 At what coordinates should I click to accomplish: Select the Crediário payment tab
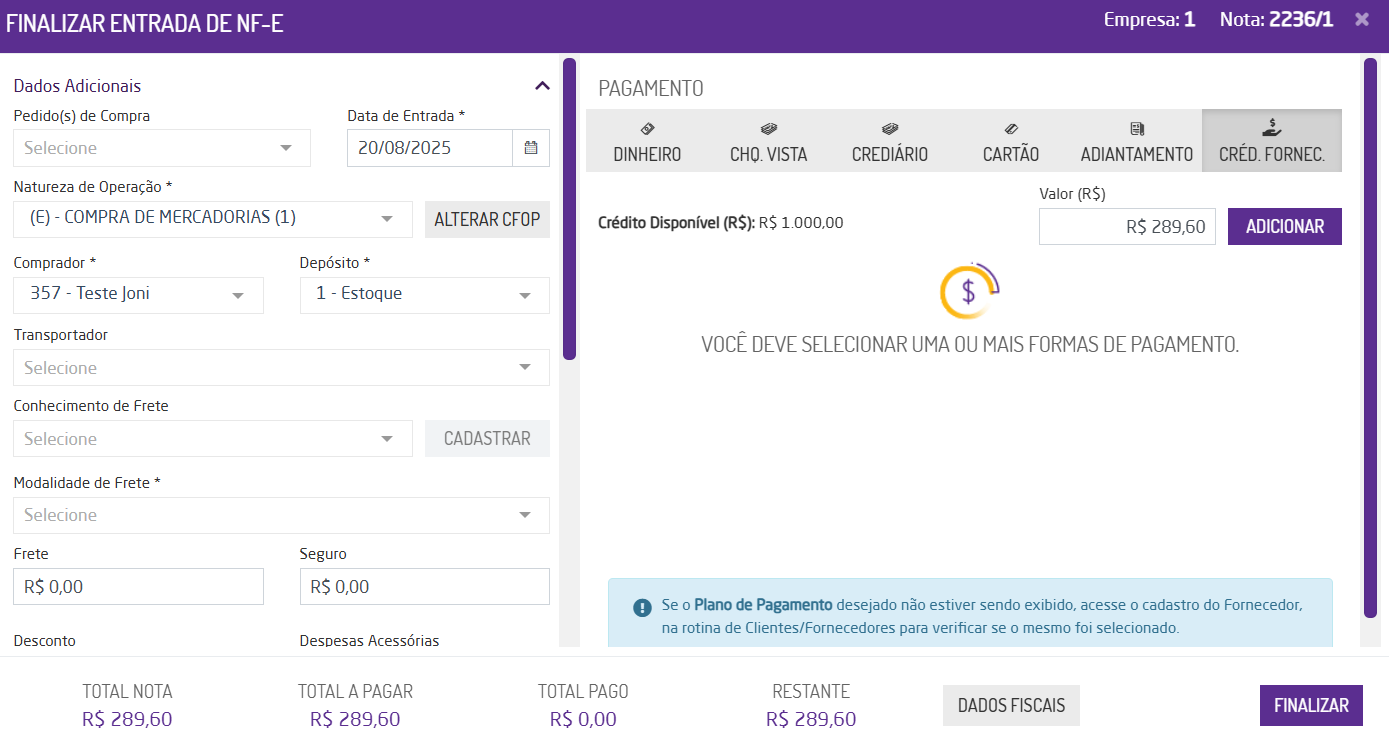(890, 141)
